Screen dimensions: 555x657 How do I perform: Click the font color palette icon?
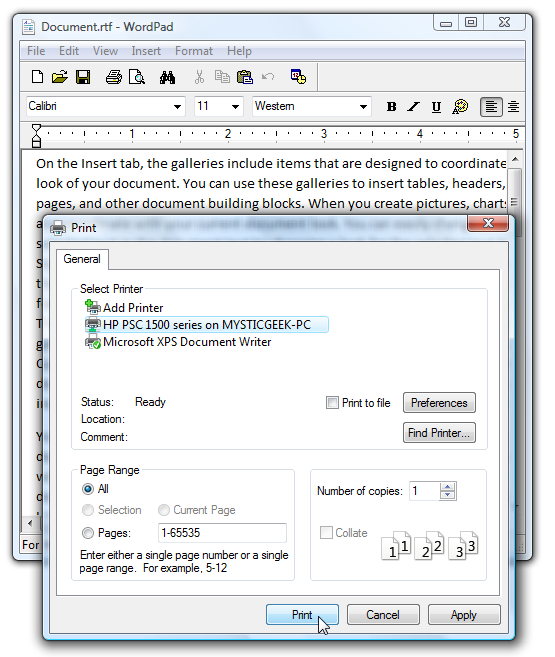click(460, 106)
